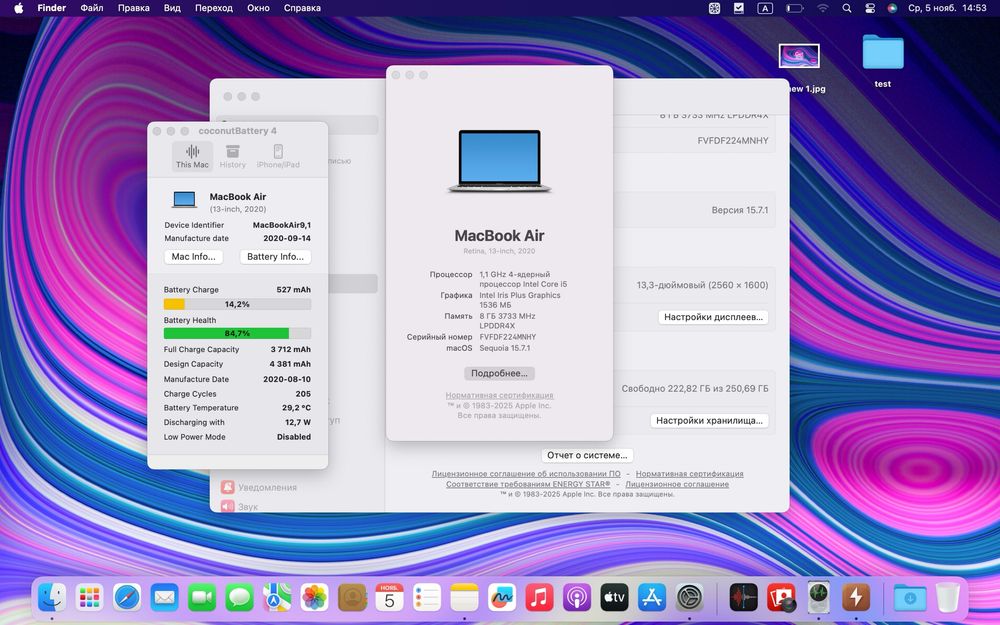
Task: Open the Apple menu
Action: click(18, 8)
